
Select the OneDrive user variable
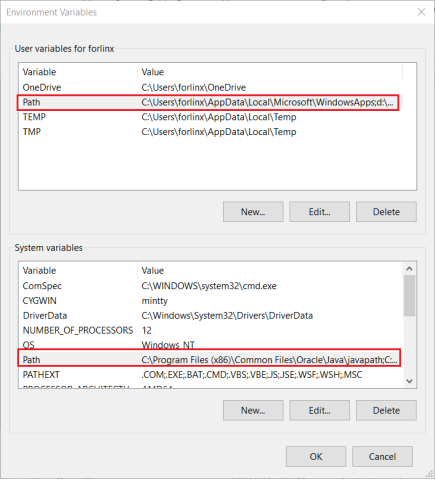pos(210,88)
